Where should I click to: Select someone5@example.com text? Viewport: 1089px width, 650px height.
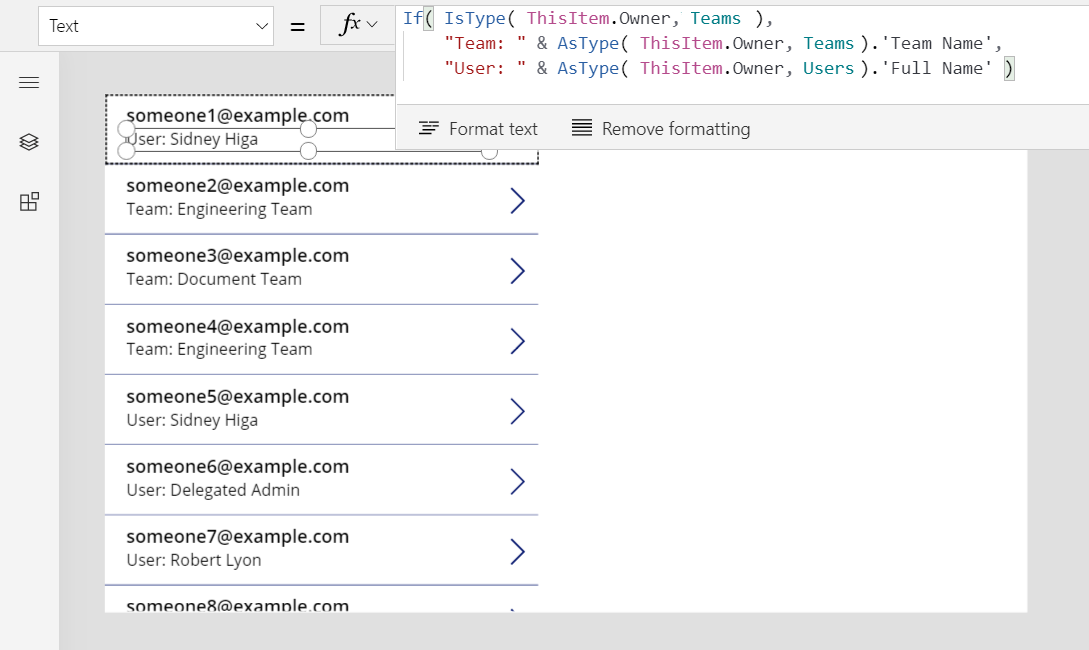coord(238,397)
